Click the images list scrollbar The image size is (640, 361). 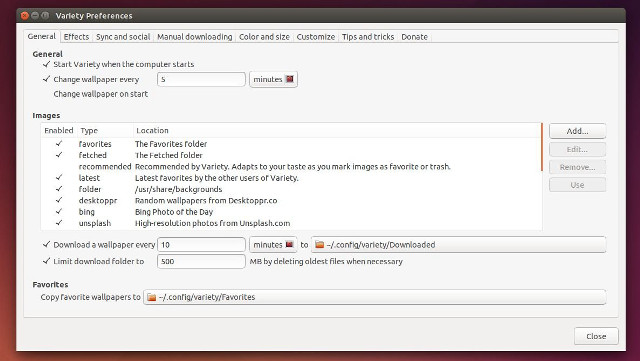542,147
